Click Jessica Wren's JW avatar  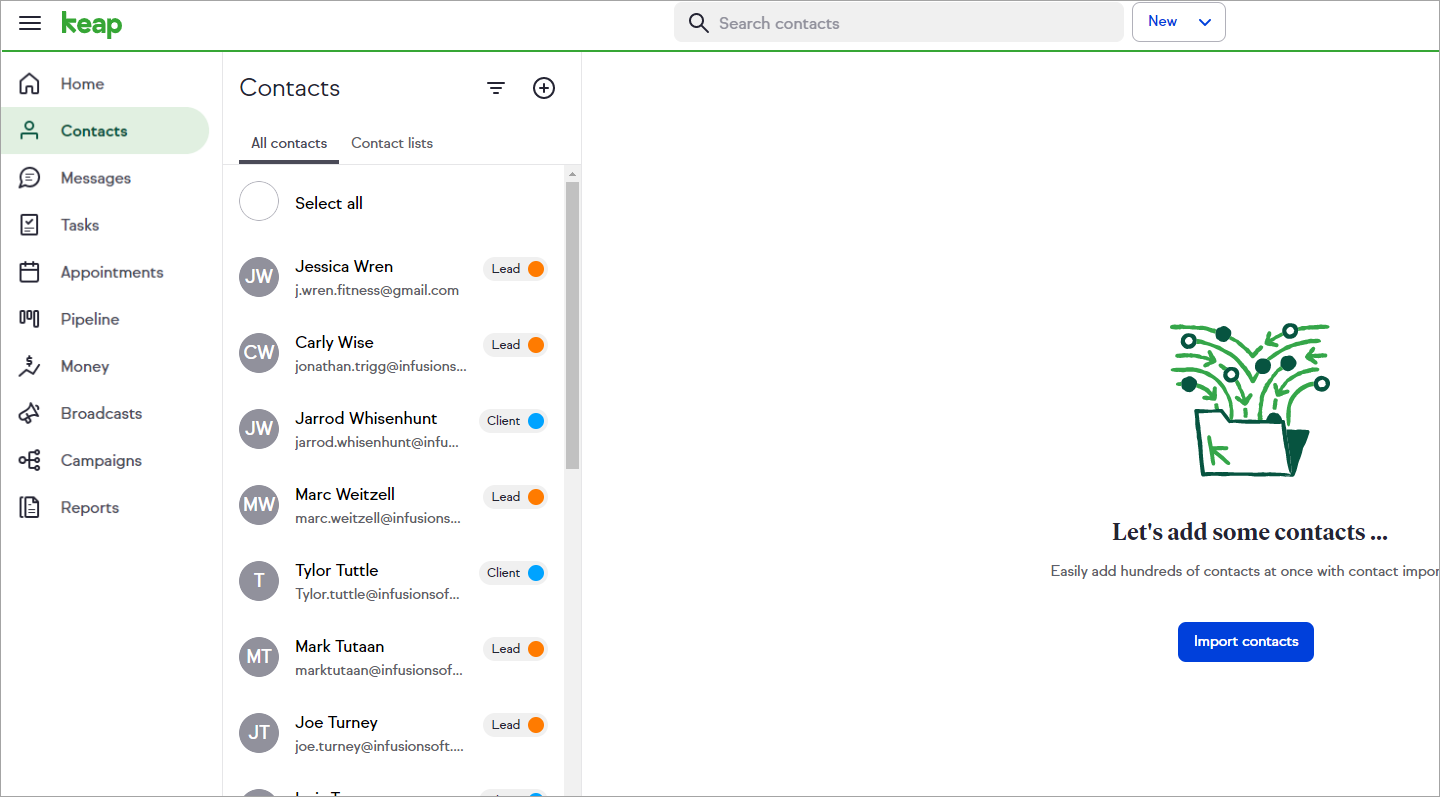259,277
